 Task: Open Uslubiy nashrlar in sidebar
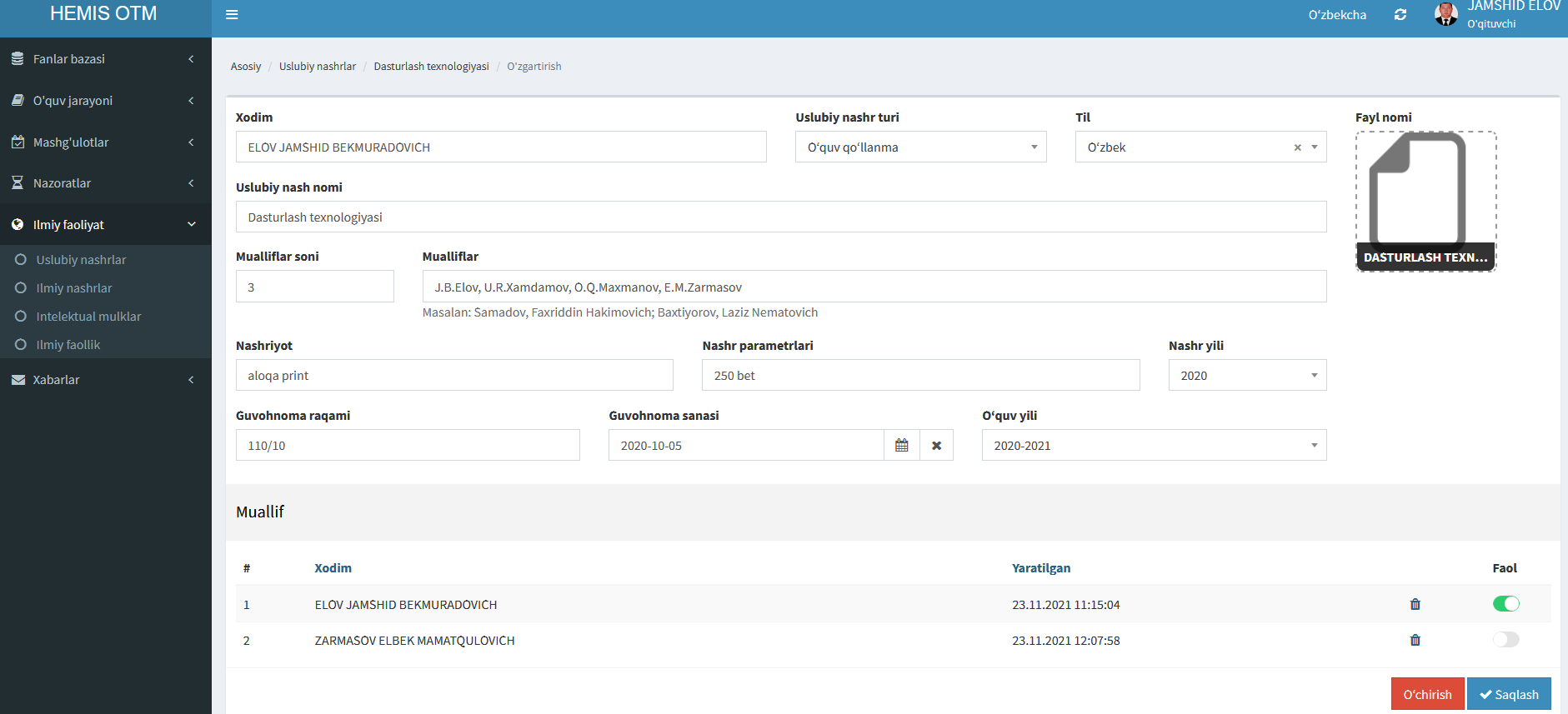coord(81,260)
